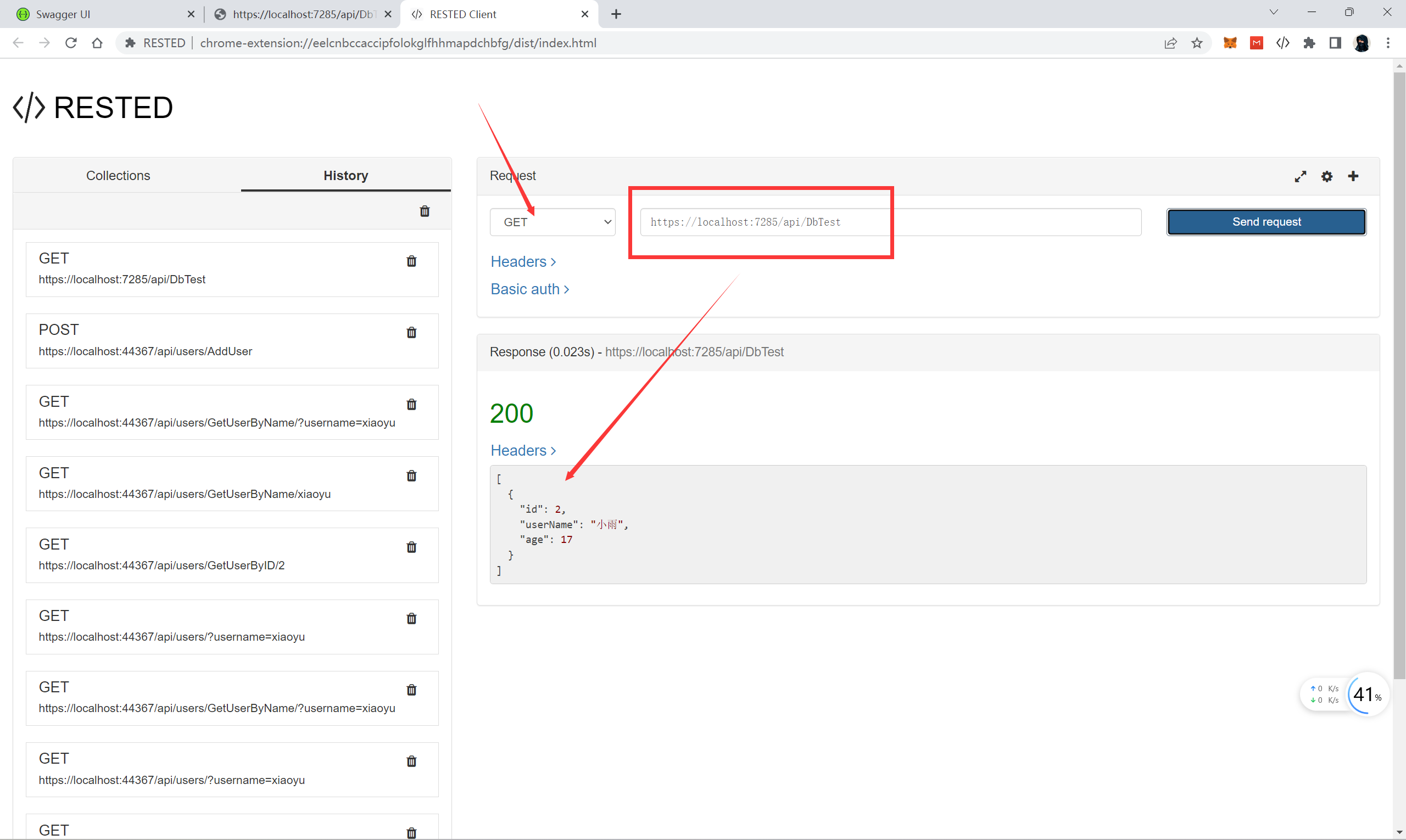Expand request panel with arrows icon
Viewport: 1406px width, 840px height.
coord(1300,176)
